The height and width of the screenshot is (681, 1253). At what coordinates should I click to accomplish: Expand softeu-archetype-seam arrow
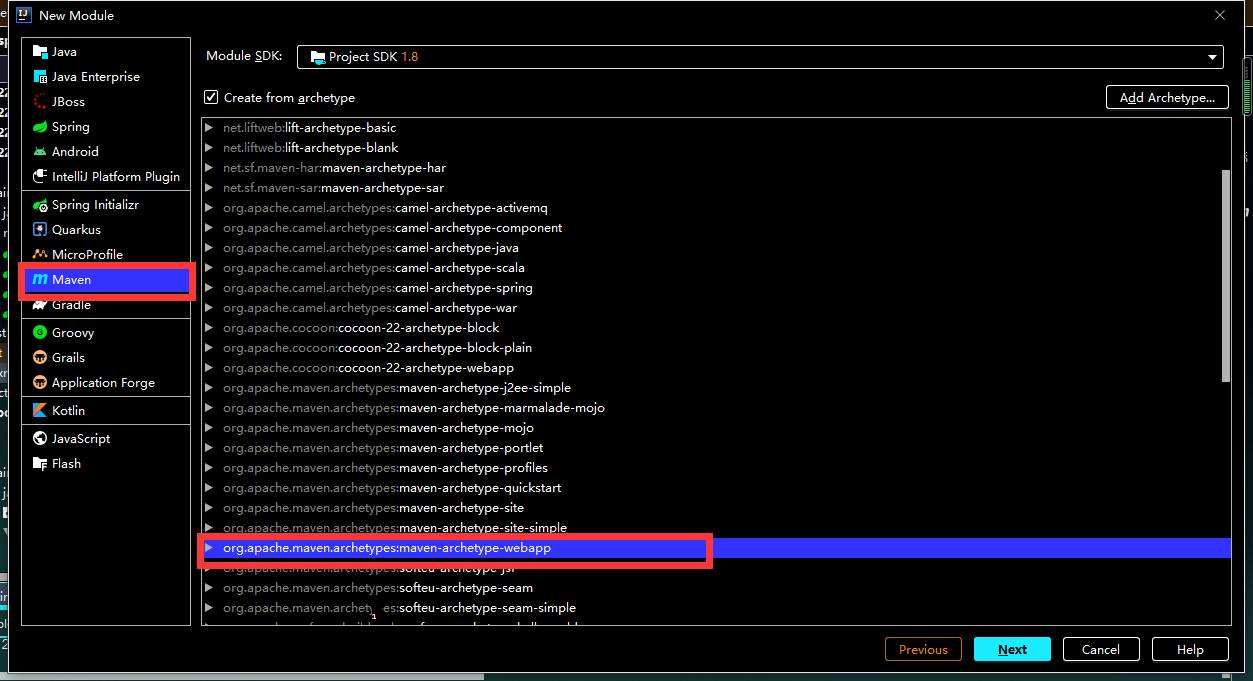[209, 588]
